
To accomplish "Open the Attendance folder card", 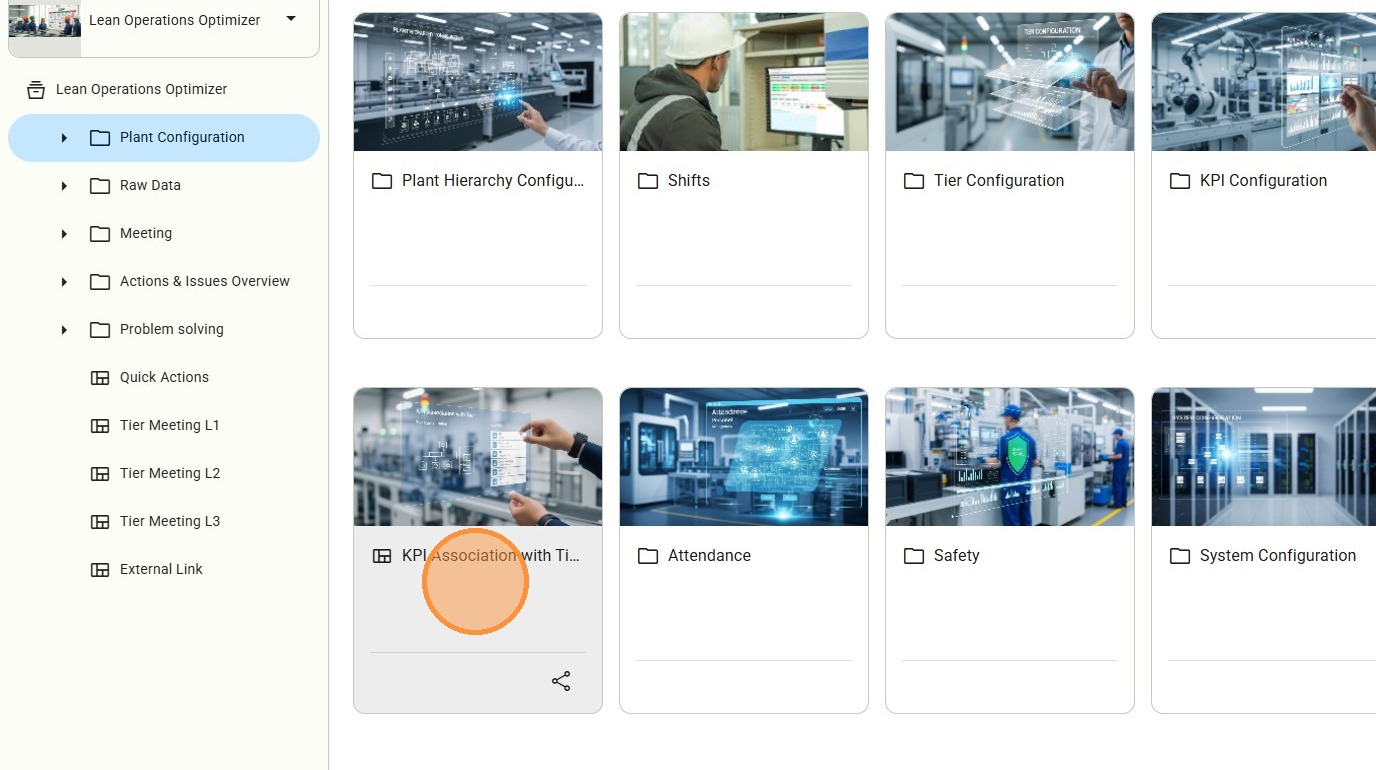I will tap(744, 551).
